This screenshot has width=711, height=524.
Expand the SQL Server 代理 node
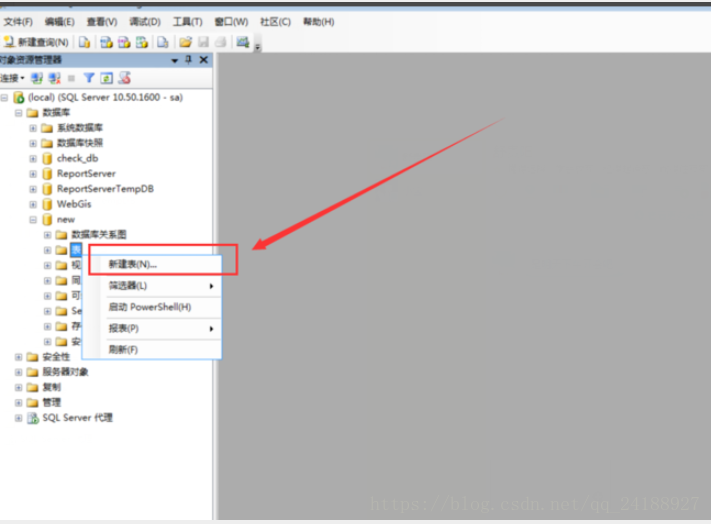point(18,418)
